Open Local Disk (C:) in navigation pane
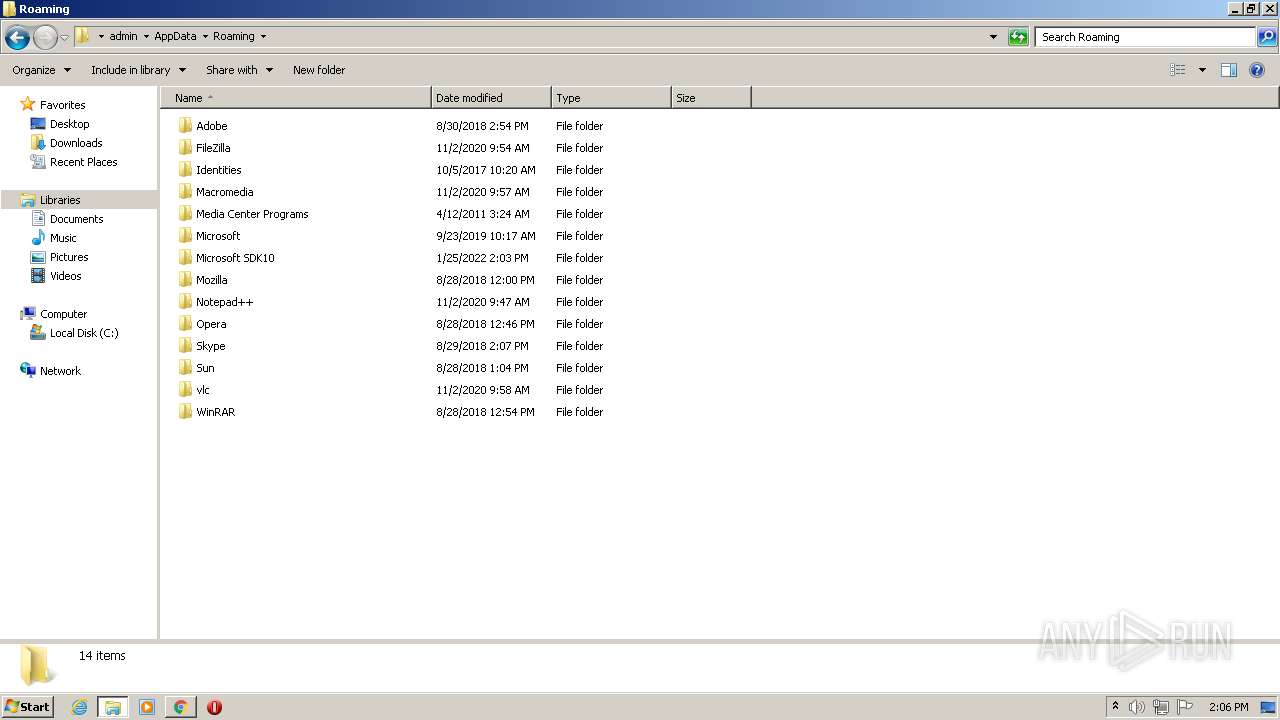 (84, 333)
